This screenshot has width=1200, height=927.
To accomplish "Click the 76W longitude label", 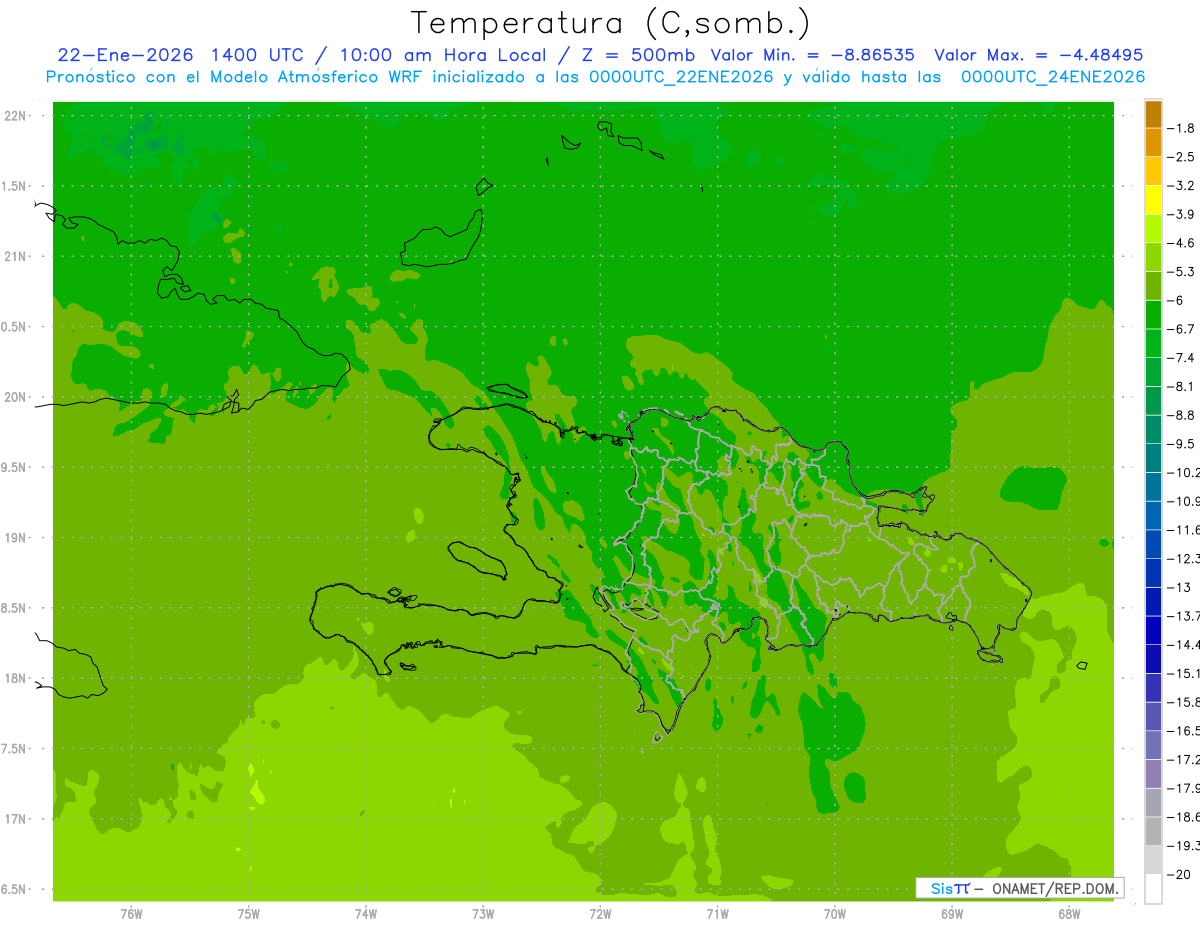I will coord(131,913).
